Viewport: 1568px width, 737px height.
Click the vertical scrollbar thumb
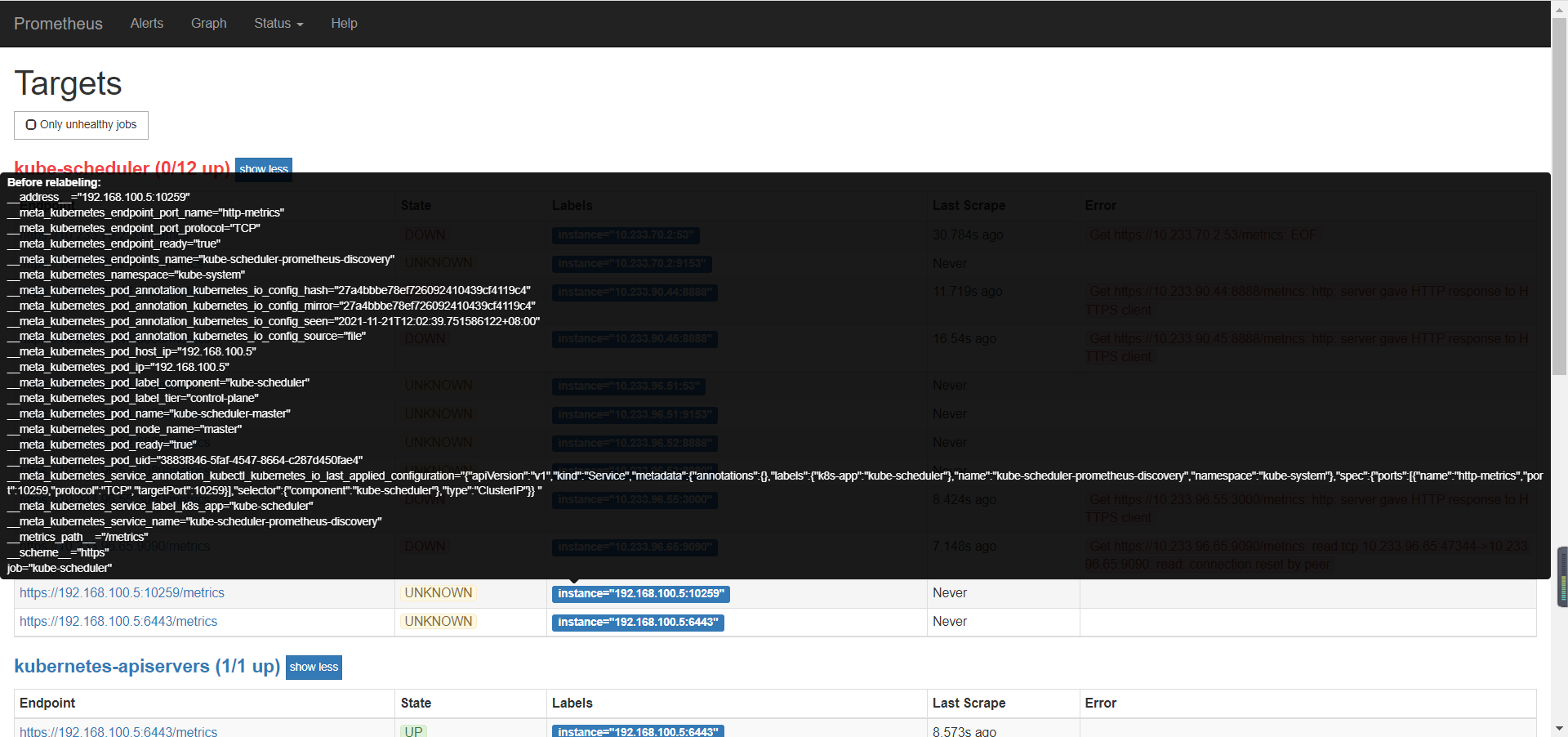coord(1559,196)
